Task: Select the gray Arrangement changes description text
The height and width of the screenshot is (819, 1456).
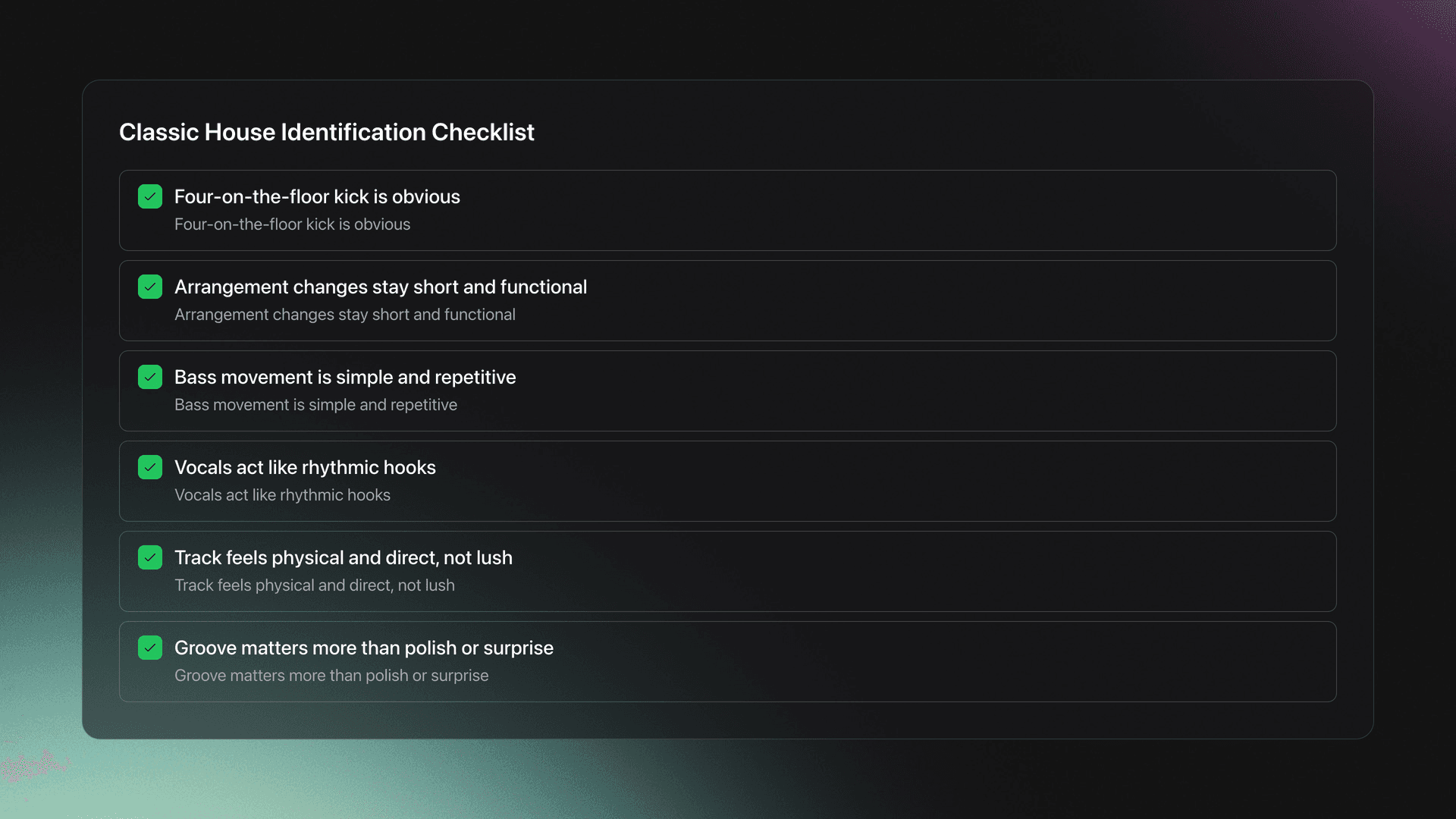Action: [x=345, y=315]
